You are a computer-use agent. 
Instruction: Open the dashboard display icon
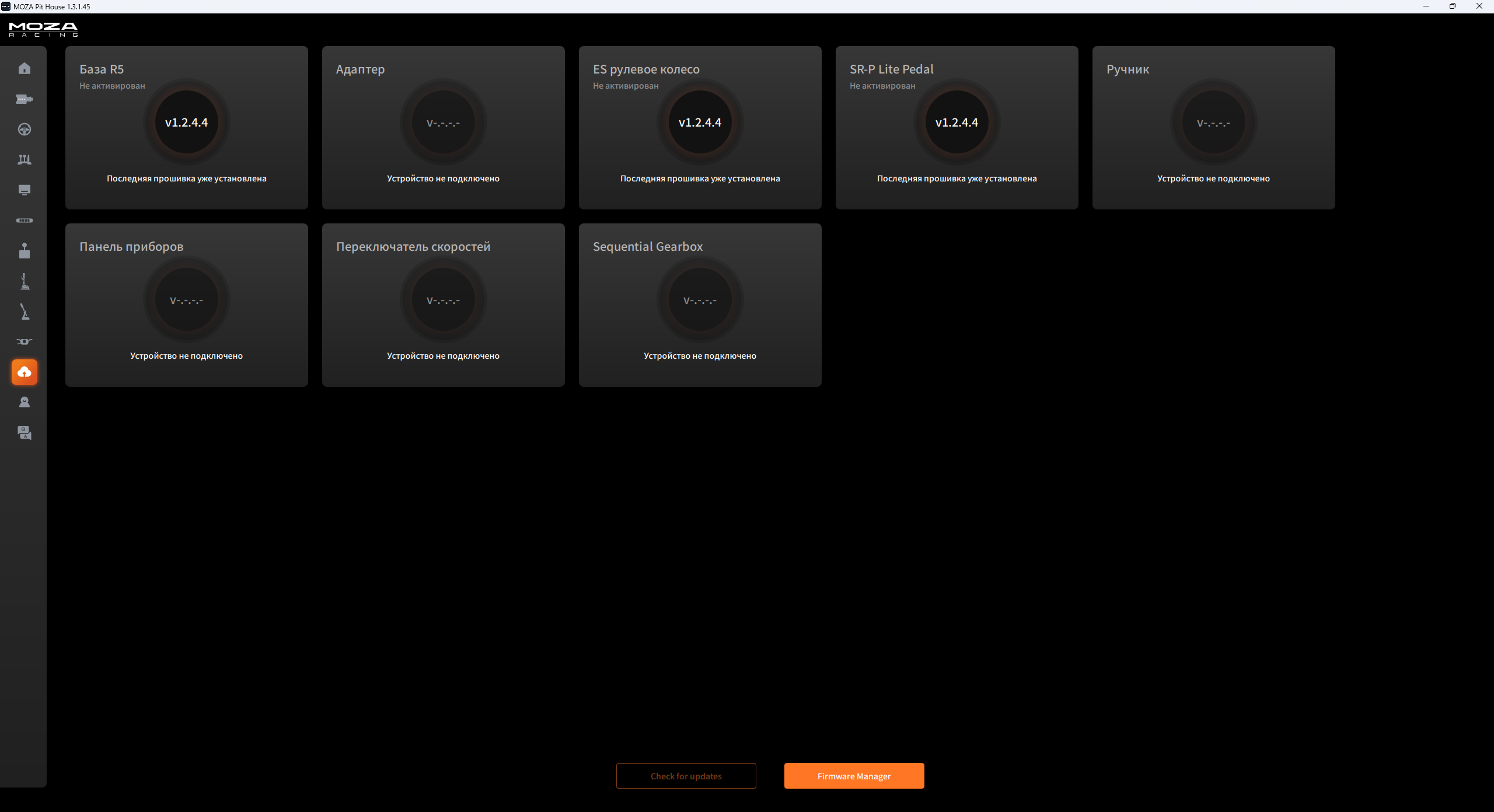point(25,190)
